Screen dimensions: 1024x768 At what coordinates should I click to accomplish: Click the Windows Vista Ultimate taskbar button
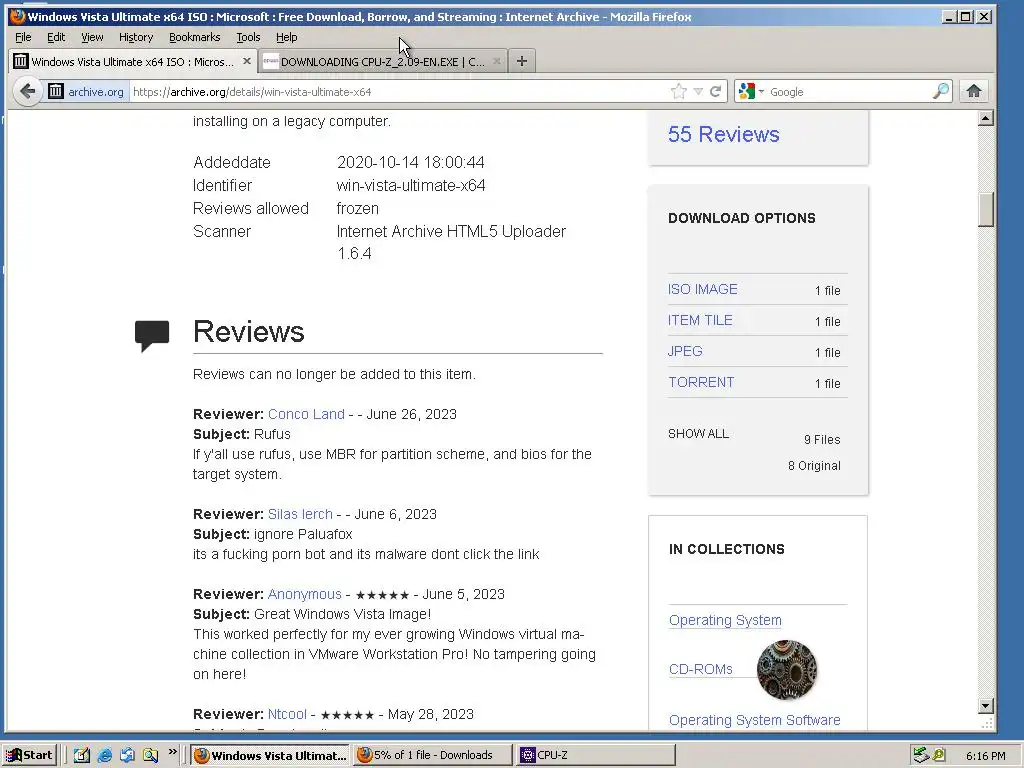[270, 755]
